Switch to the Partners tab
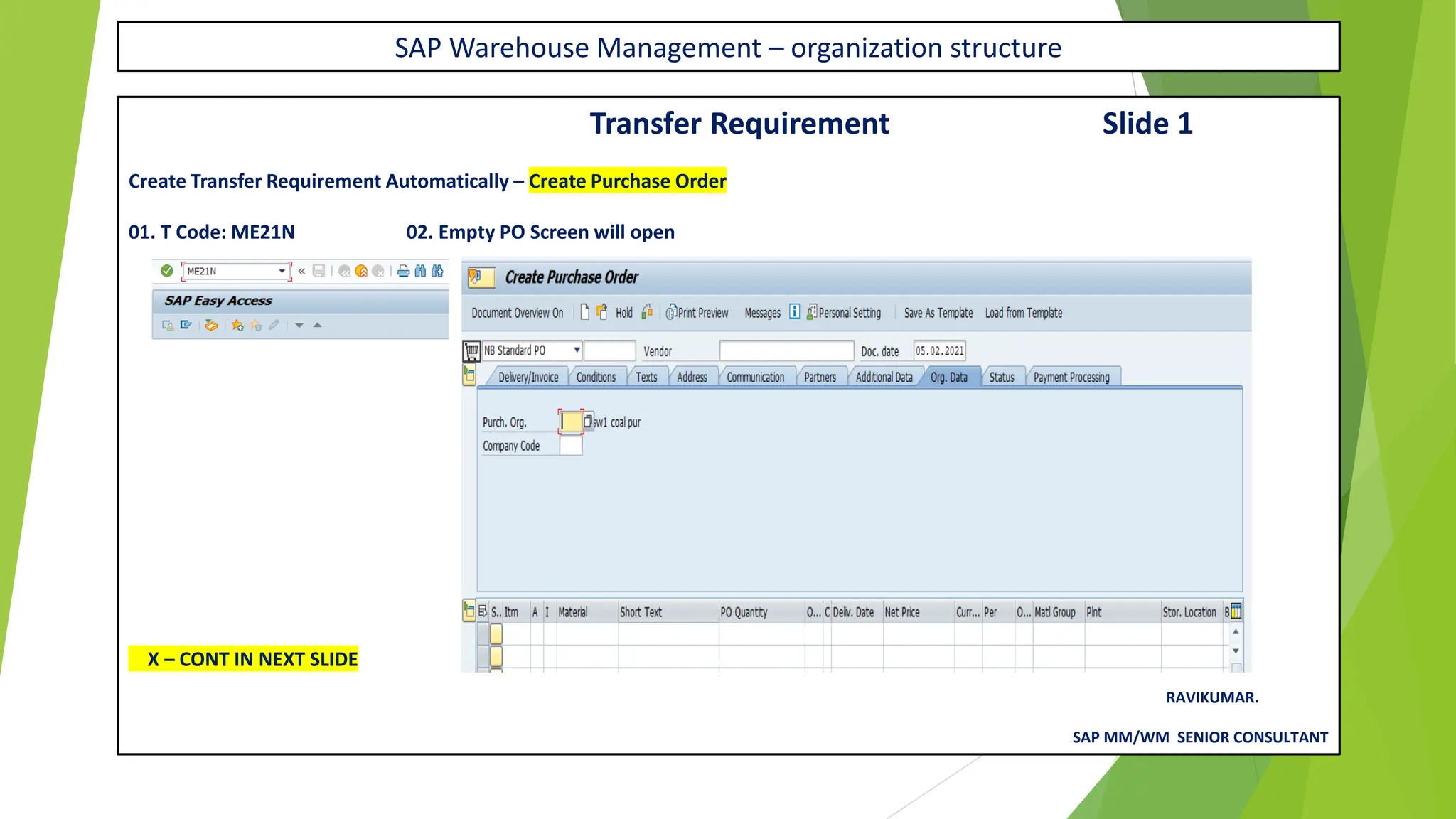Image resolution: width=1456 pixels, height=819 pixels. point(820,378)
